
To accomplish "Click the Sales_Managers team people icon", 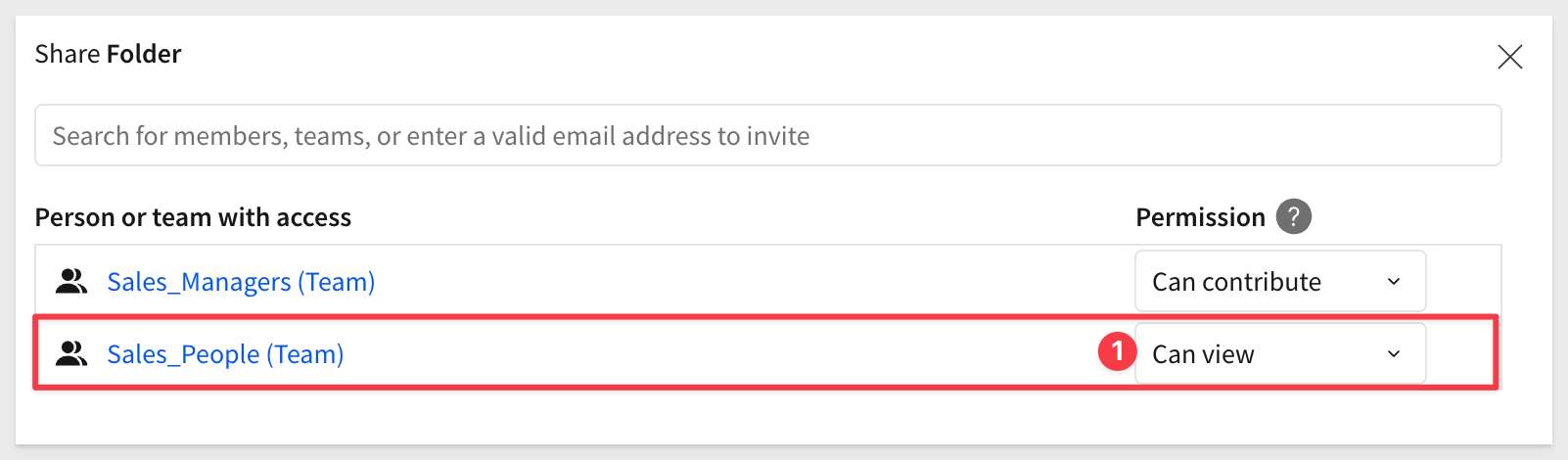I will (x=71, y=282).
